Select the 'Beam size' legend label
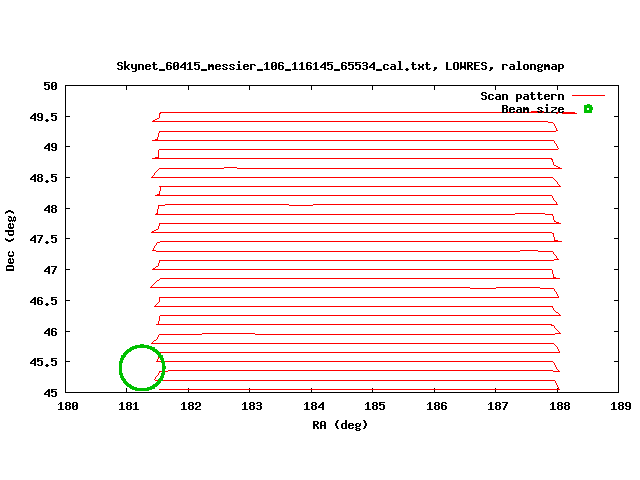 533,109
